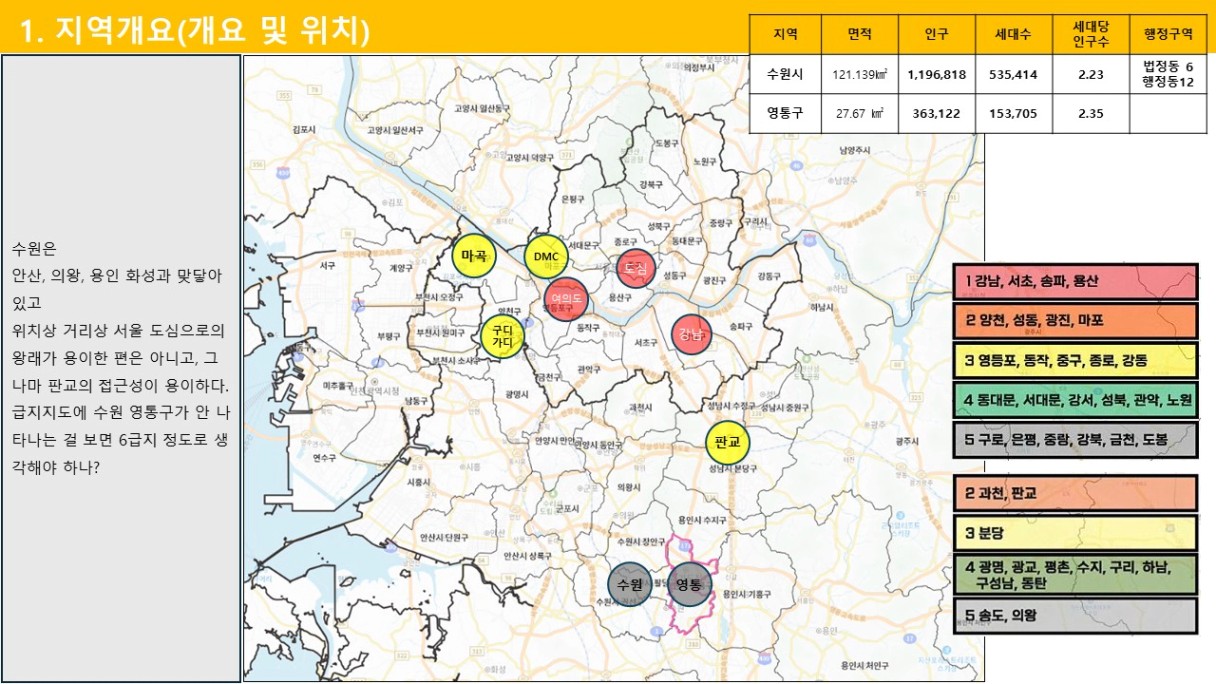Viewport: 1216px width, 684px height.
Task: Click the map label '고양시 일산동구'
Action: tap(481, 107)
